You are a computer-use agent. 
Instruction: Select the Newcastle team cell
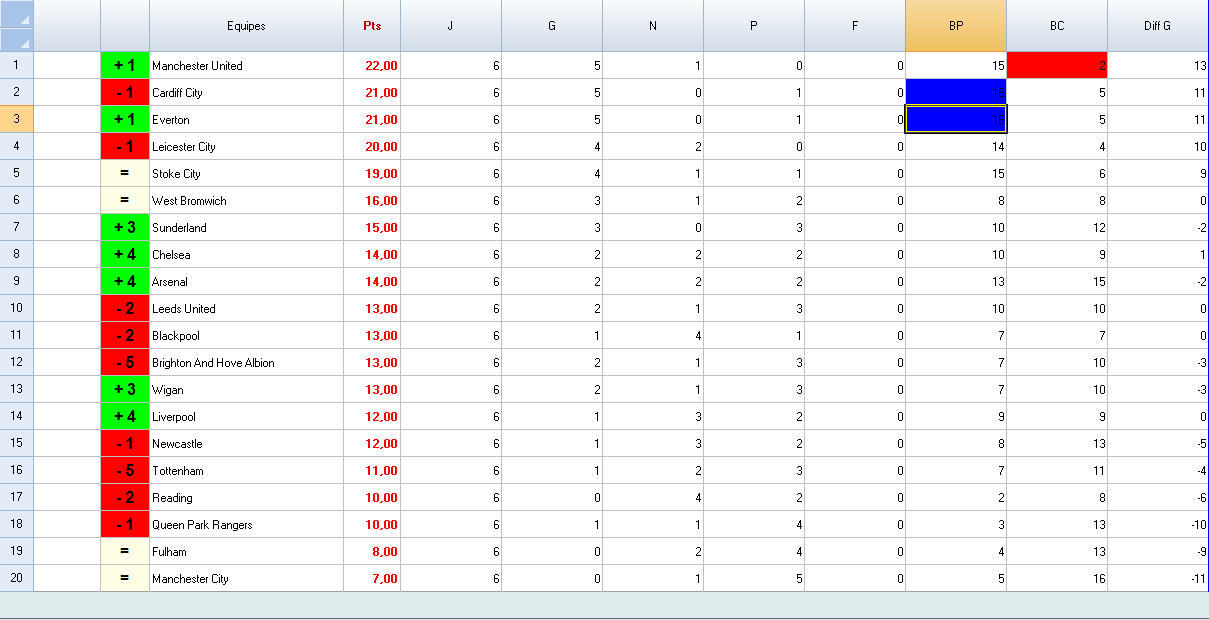click(x=246, y=443)
